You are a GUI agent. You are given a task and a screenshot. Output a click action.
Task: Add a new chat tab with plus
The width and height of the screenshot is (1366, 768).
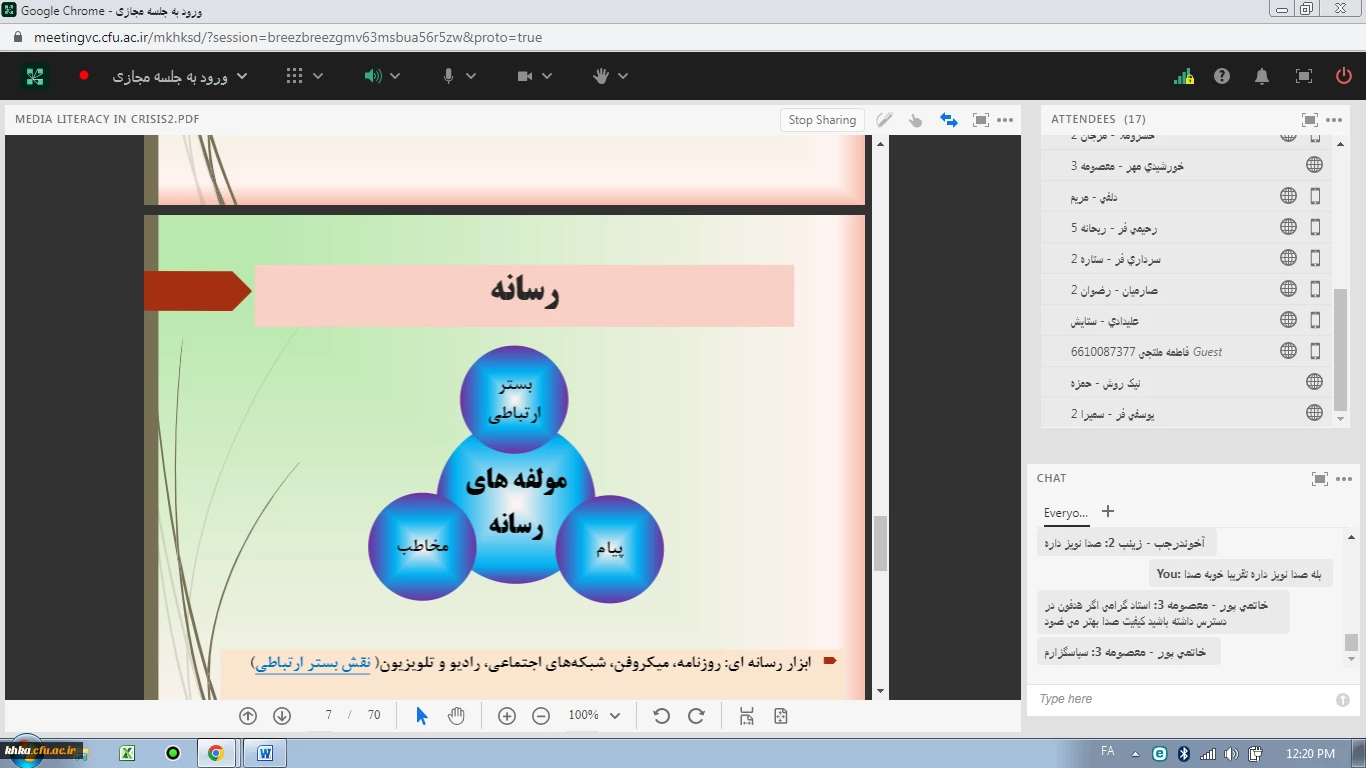[x=1107, y=511]
